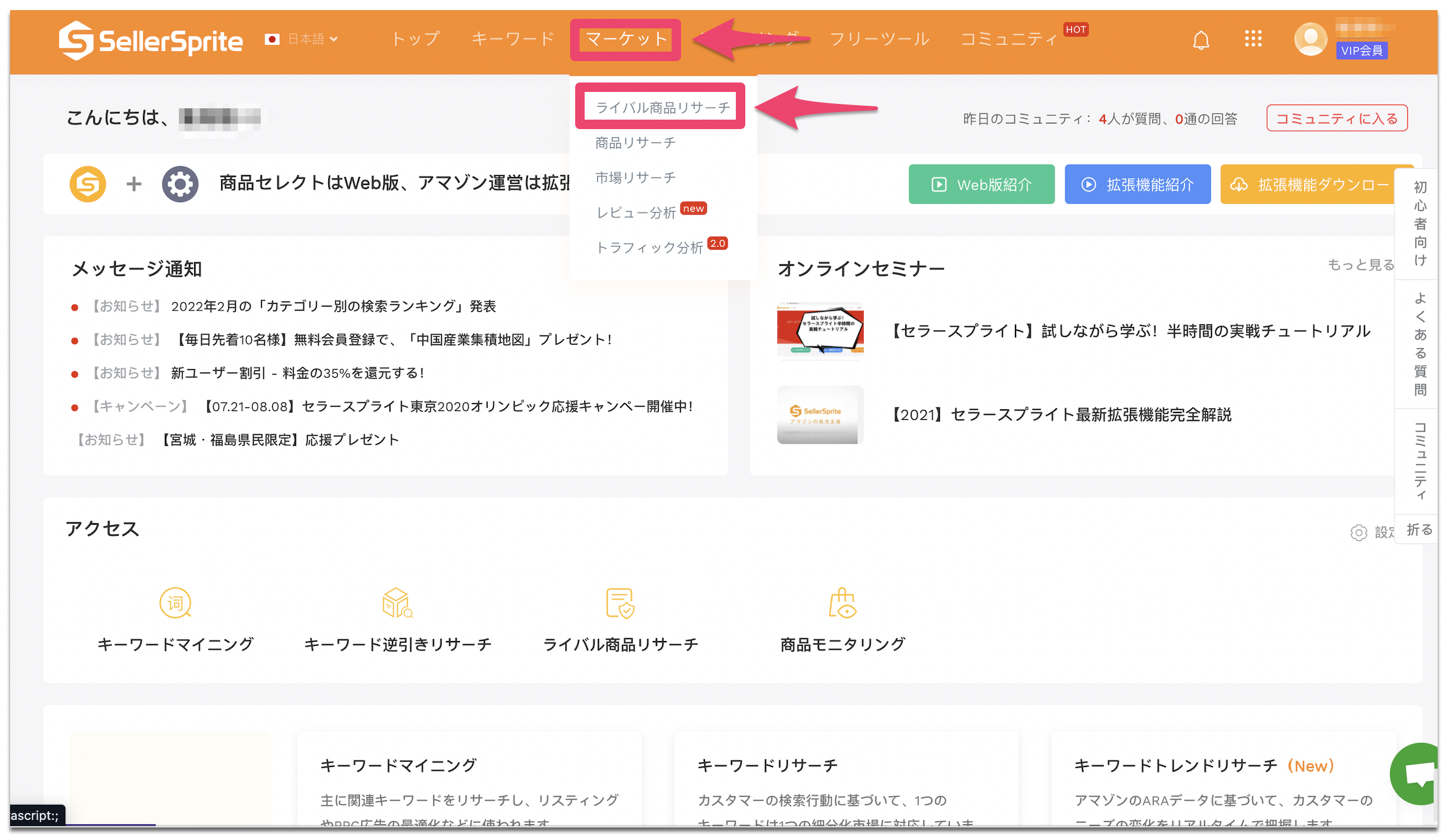
Task: Click the アクセス settings gear icon
Action: (x=1358, y=533)
